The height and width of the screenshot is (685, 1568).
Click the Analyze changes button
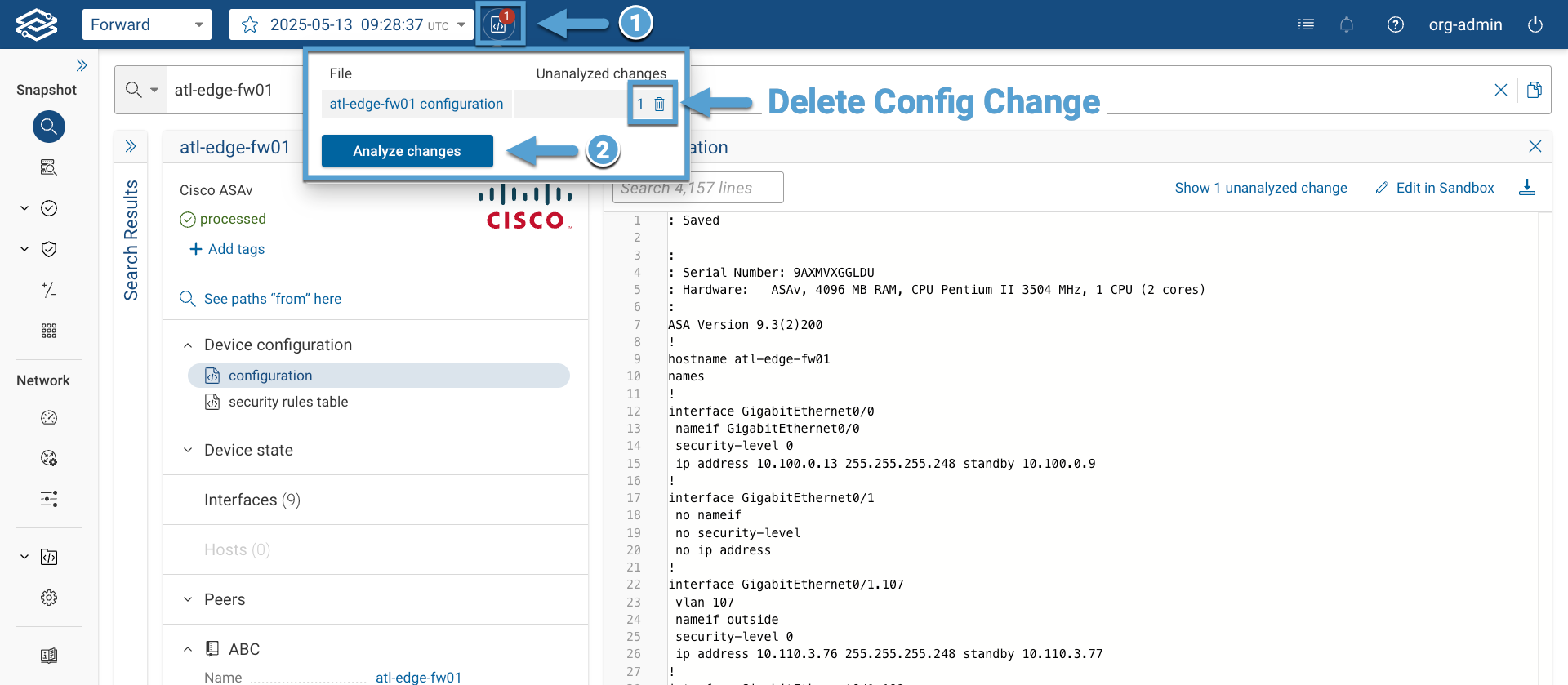click(x=407, y=151)
